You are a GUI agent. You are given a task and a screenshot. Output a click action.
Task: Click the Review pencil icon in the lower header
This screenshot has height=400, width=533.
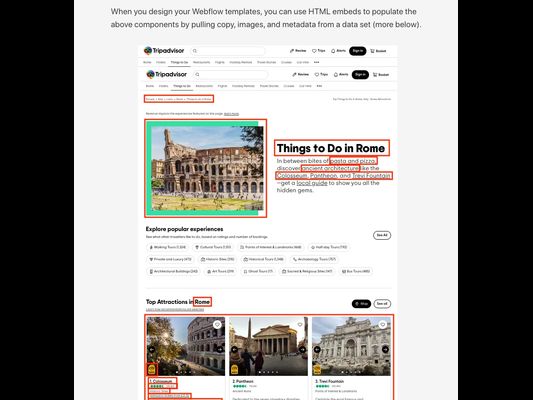tap(294, 74)
